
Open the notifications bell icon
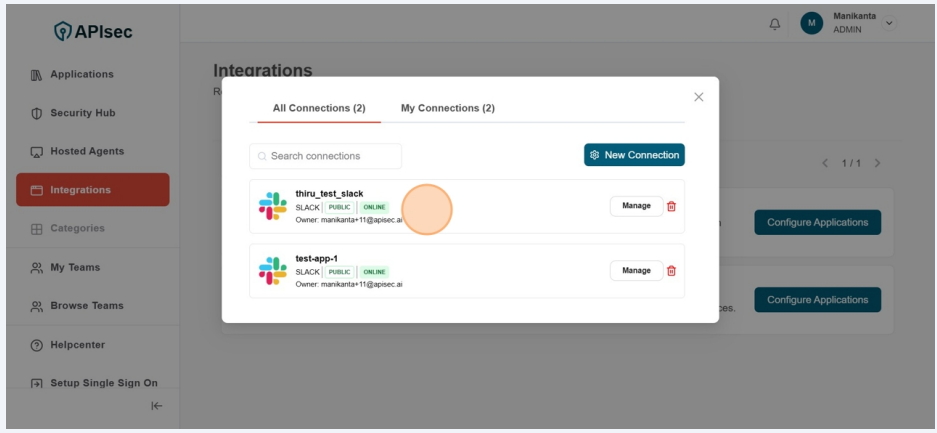click(x=775, y=24)
